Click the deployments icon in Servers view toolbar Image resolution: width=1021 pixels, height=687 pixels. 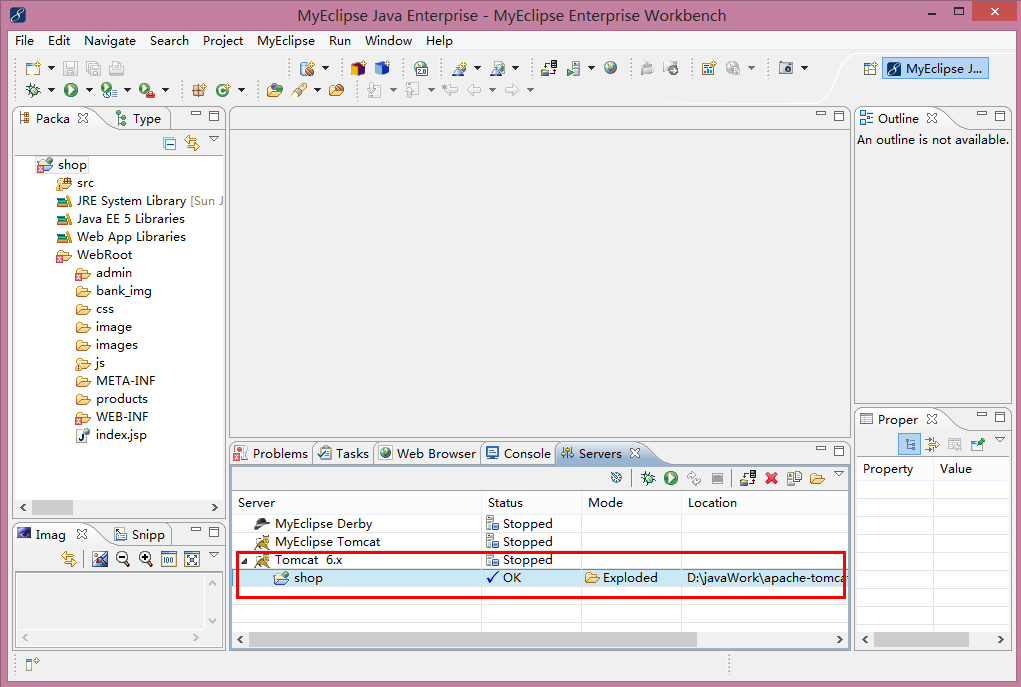tap(748, 479)
